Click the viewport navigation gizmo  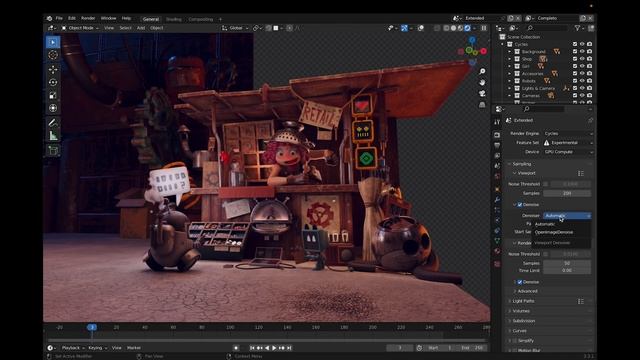point(472,50)
